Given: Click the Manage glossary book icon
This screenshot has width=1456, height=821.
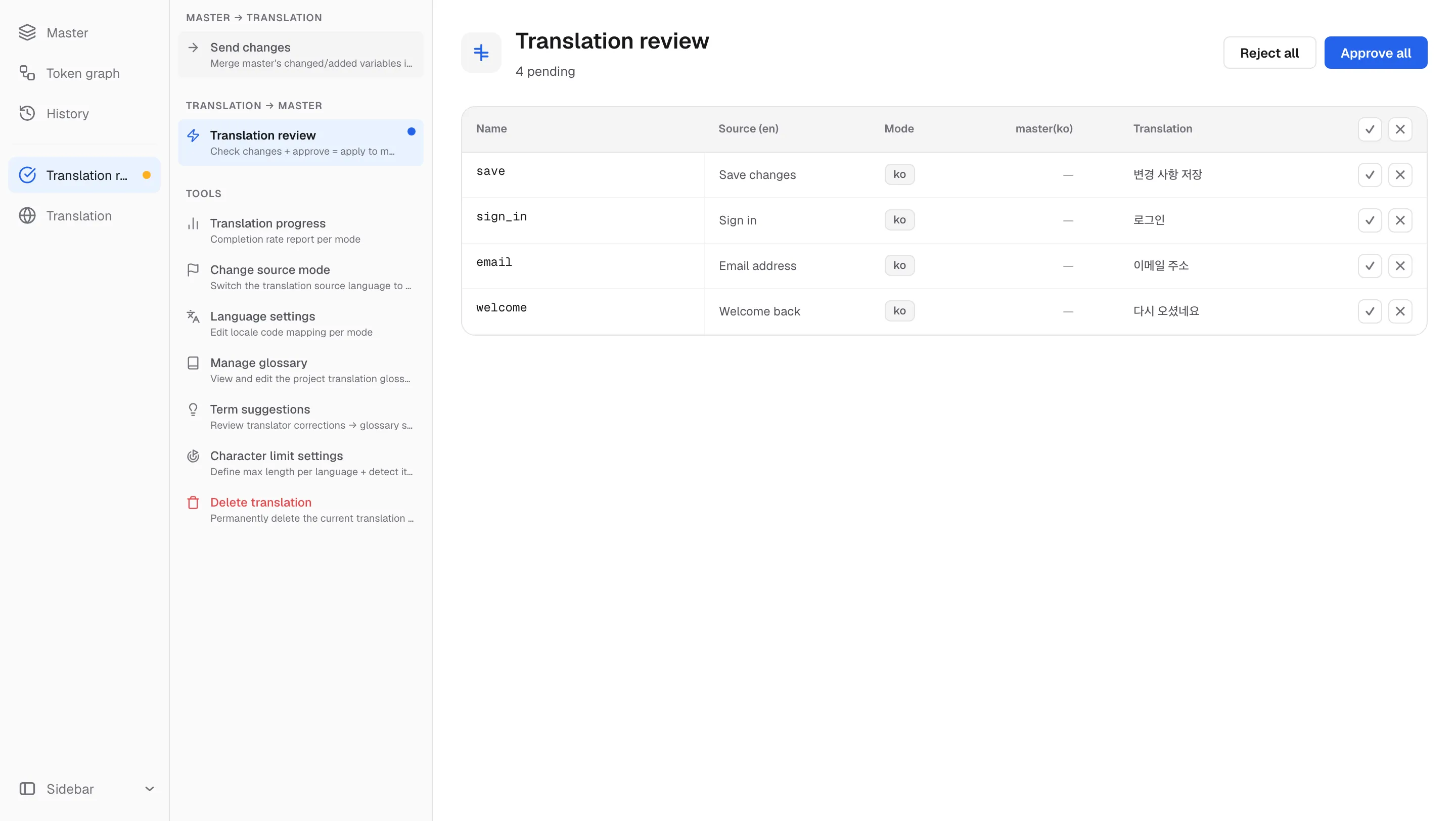Looking at the screenshot, I should click(x=193, y=363).
